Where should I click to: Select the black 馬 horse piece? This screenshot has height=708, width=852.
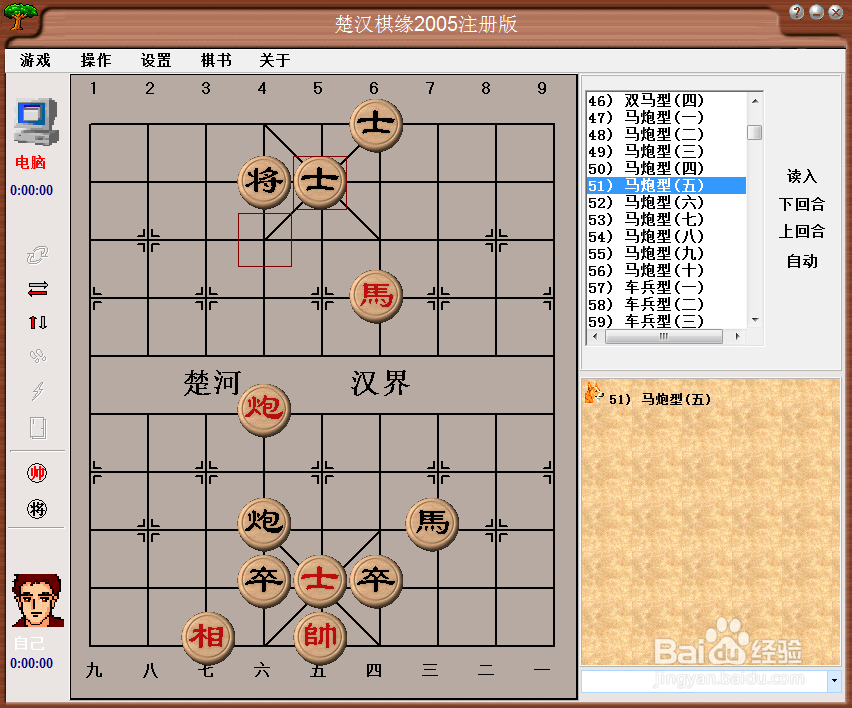tap(433, 524)
